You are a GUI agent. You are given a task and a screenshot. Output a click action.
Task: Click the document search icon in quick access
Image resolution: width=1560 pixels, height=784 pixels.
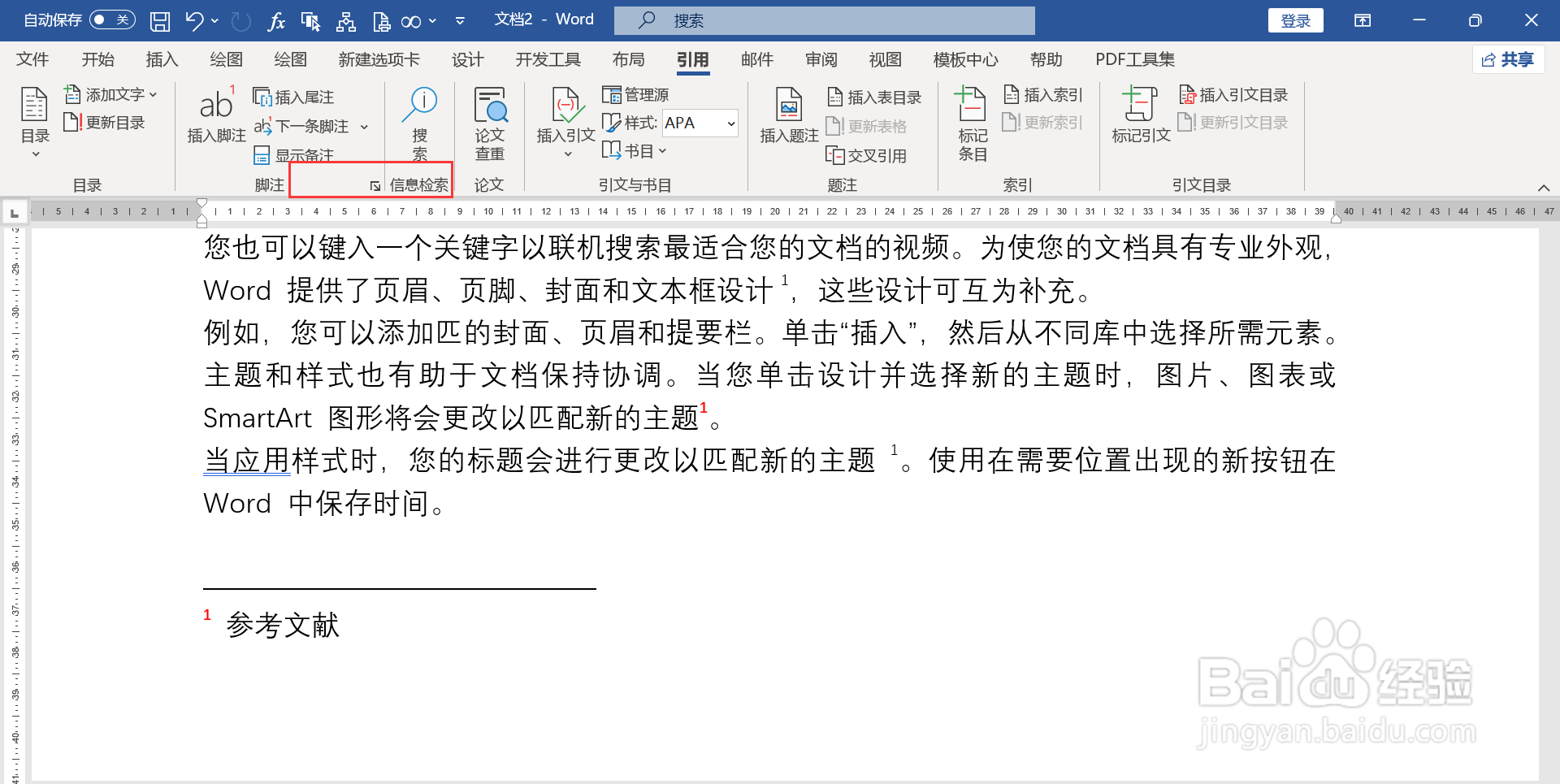pos(380,21)
